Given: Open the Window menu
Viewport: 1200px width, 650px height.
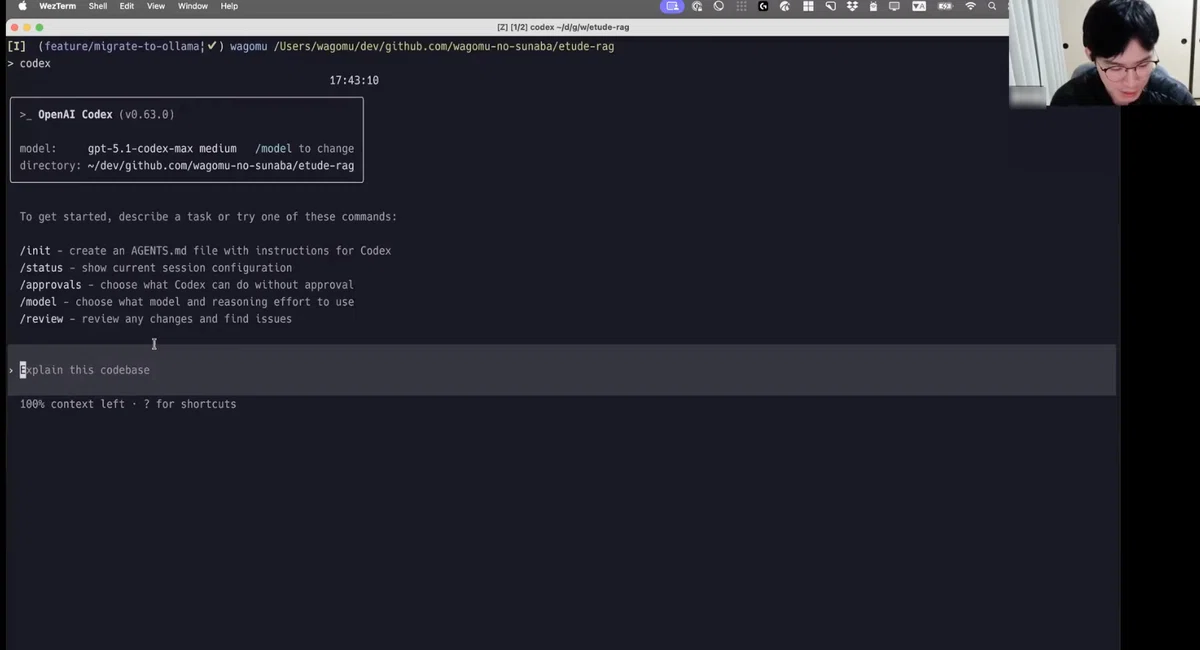Looking at the screenshot, I should click(x=193, y=6).
